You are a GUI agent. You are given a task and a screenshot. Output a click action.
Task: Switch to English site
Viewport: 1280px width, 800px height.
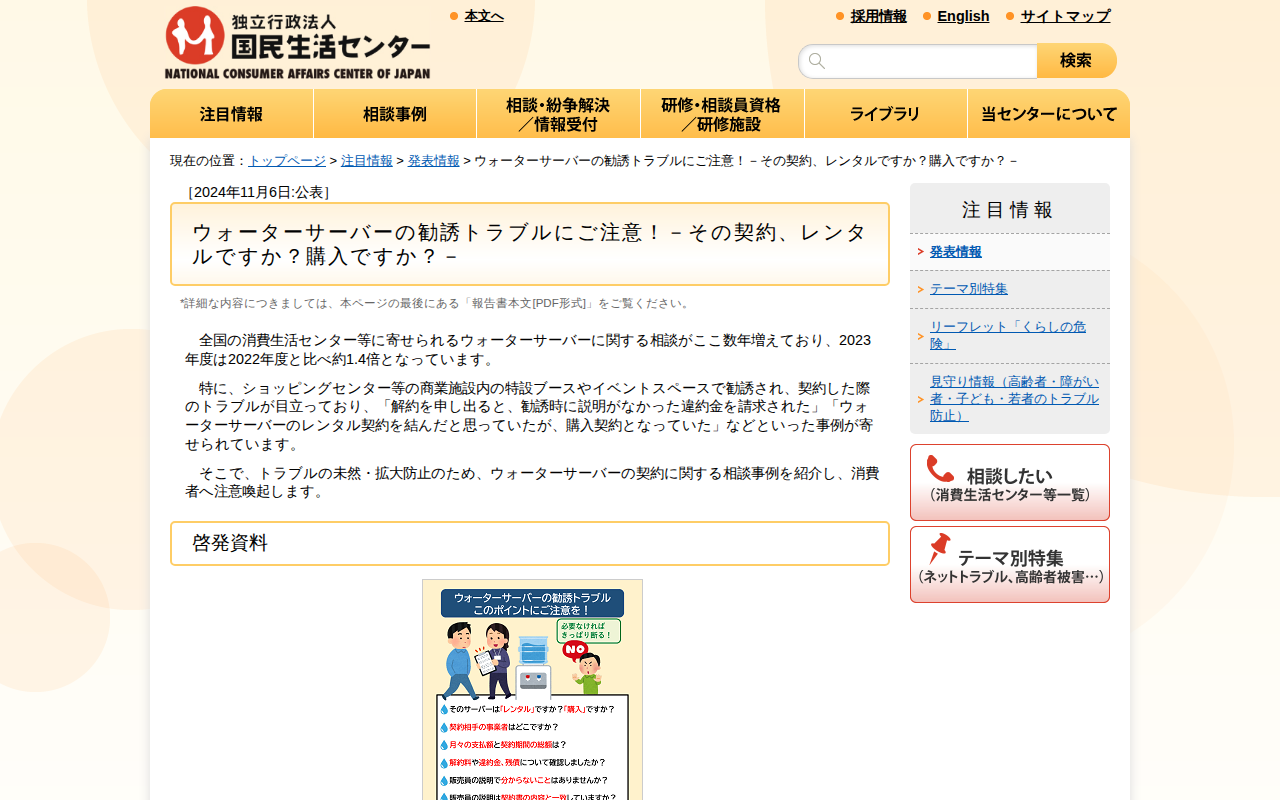pos(963,16)
